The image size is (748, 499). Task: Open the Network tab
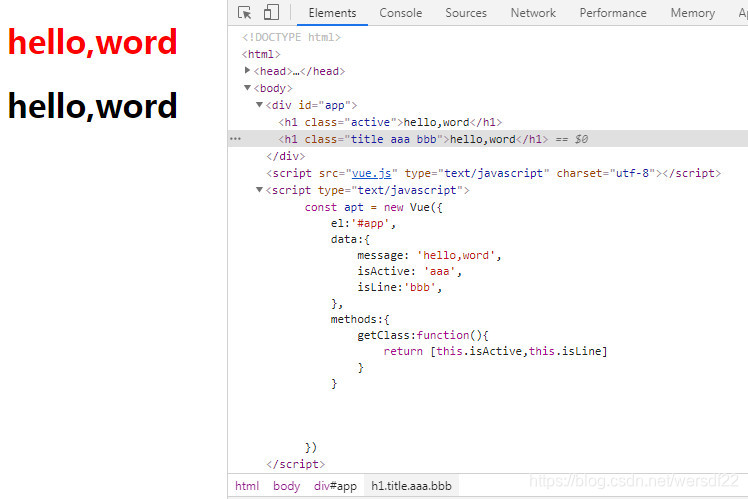pos(533,13)
